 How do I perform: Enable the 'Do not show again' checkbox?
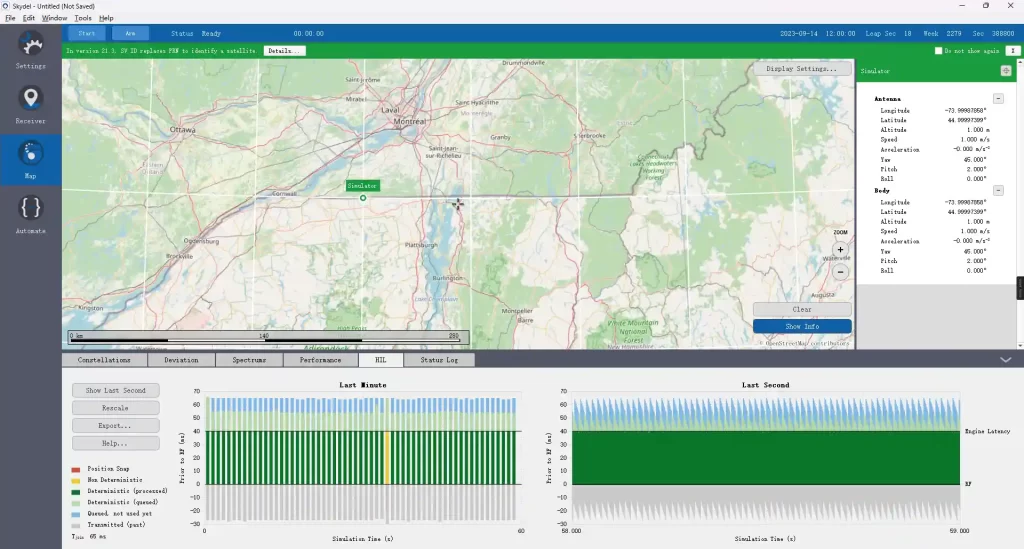click(x=938, y=50)
